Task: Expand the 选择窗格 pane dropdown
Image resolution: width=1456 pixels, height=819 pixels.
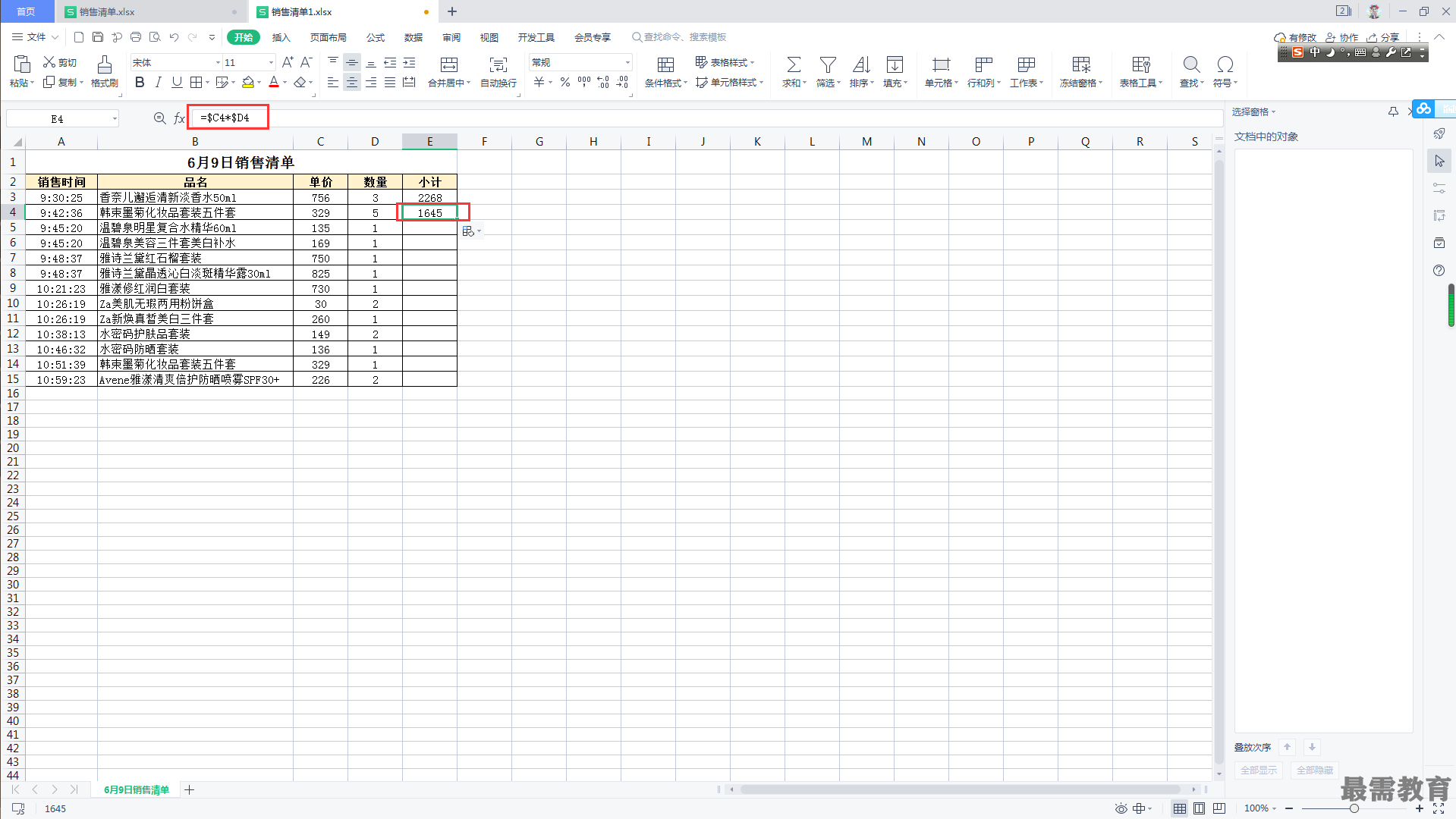Action: (1274, 112)
